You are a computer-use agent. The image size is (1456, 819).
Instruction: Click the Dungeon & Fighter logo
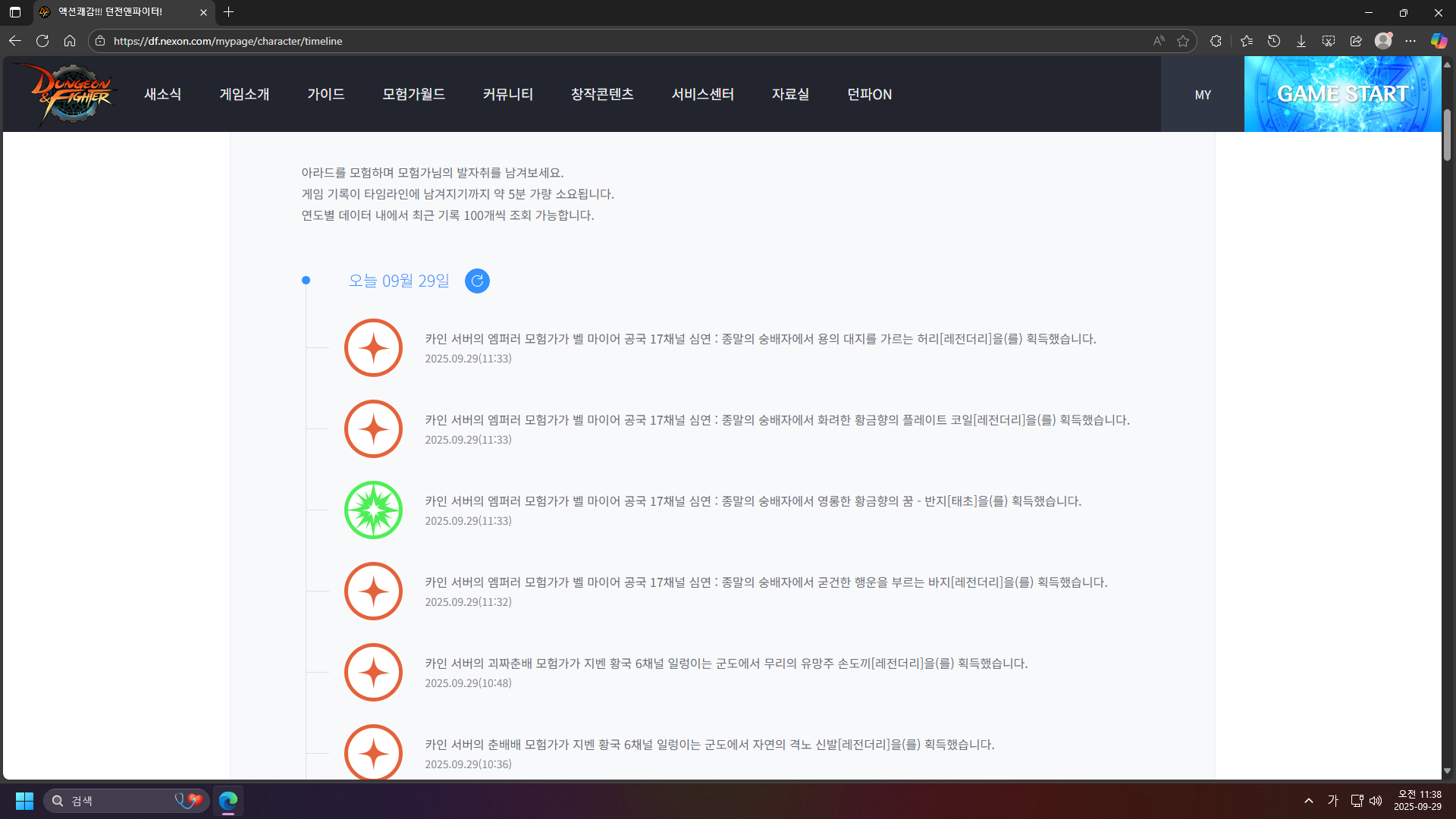72,94
